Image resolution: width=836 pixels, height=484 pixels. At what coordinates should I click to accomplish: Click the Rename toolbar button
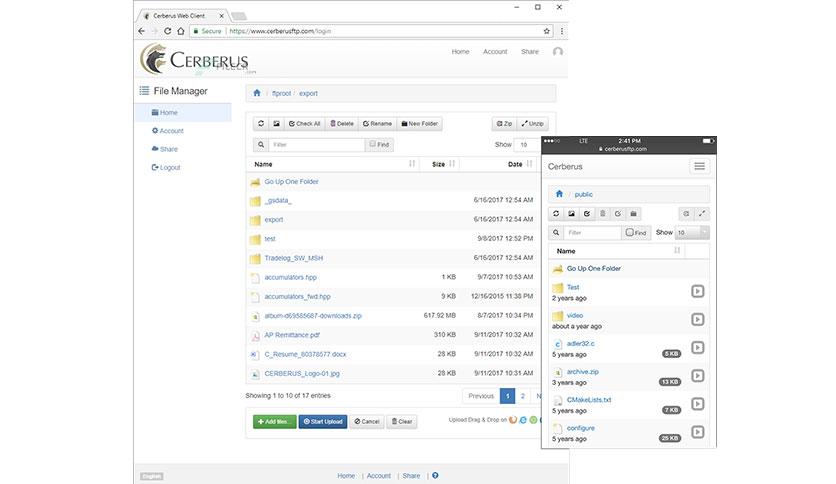(377, 124)
